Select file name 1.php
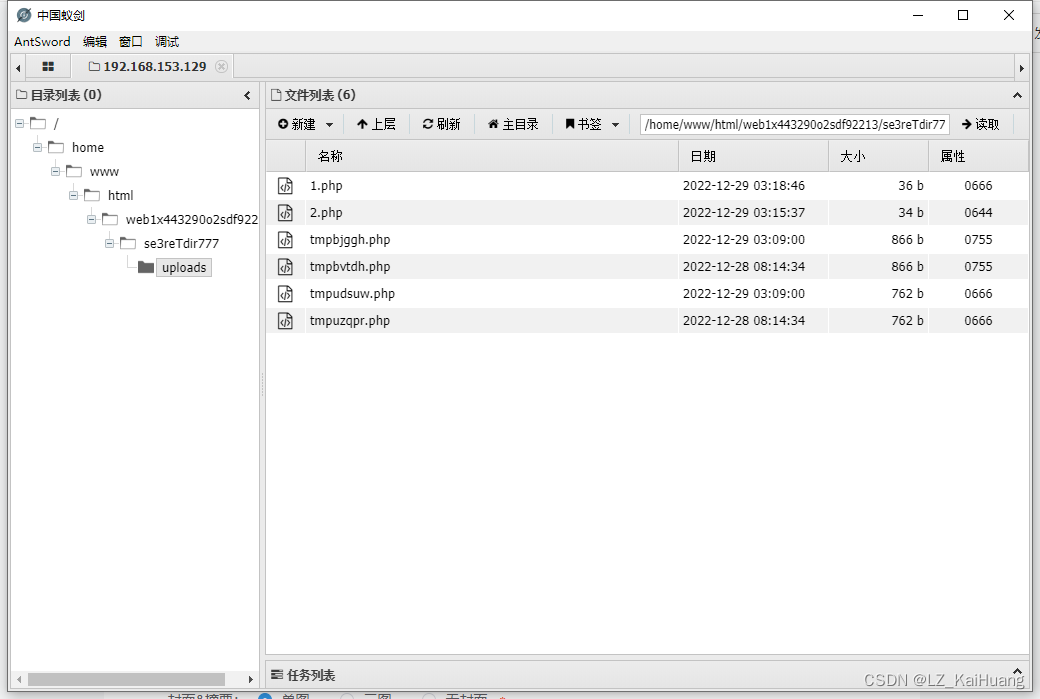The height and width of the screenshot is (699, 1040). coord(326,186)
